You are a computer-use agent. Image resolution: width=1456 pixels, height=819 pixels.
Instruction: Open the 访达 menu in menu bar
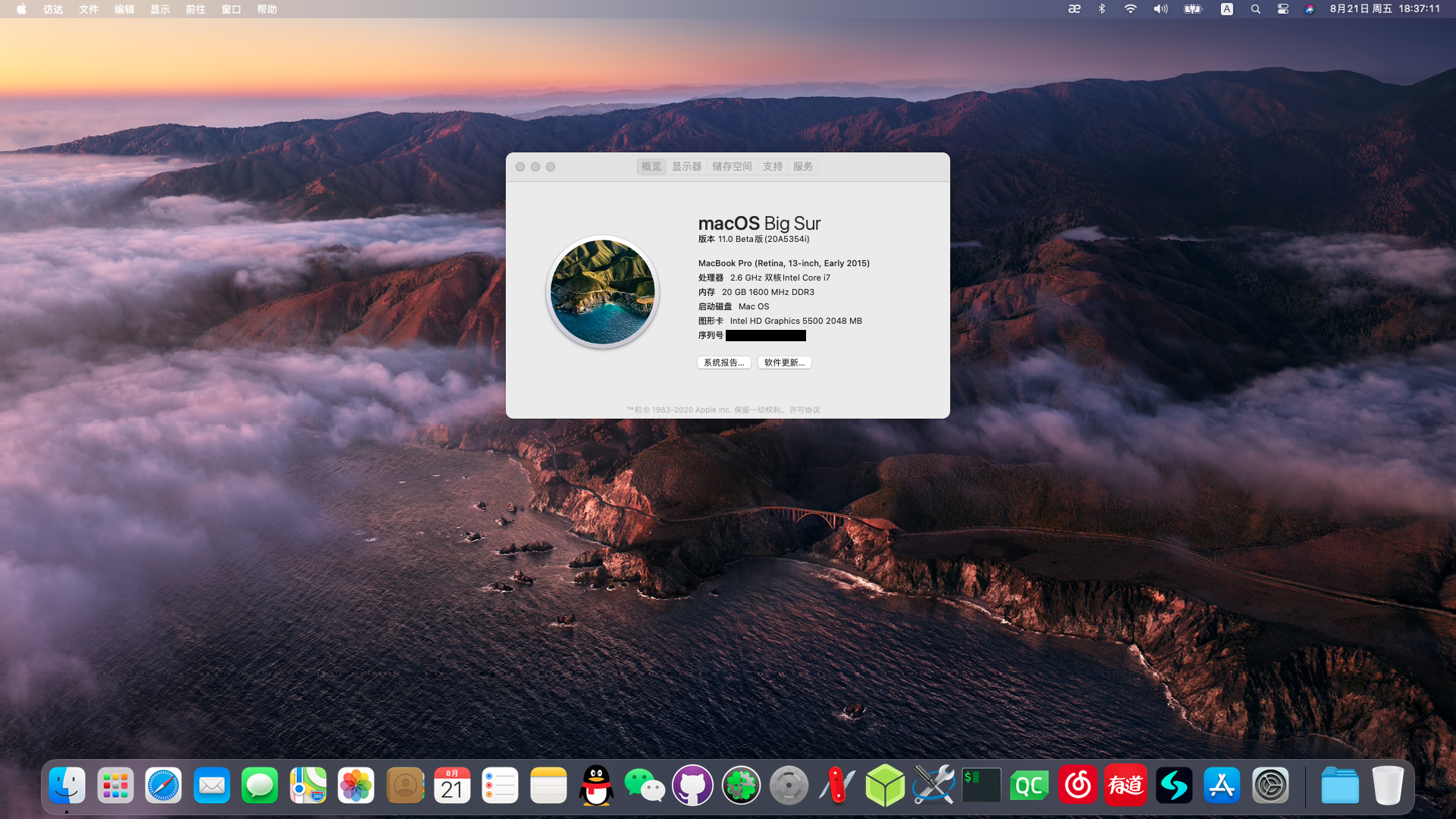(x=53, y=9)
